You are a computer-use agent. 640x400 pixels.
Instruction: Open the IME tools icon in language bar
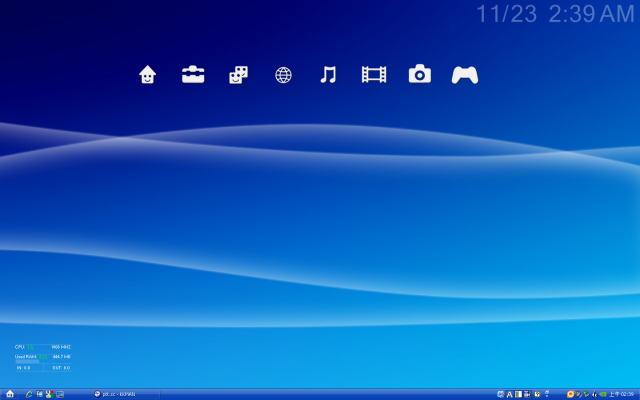point(527,394)
